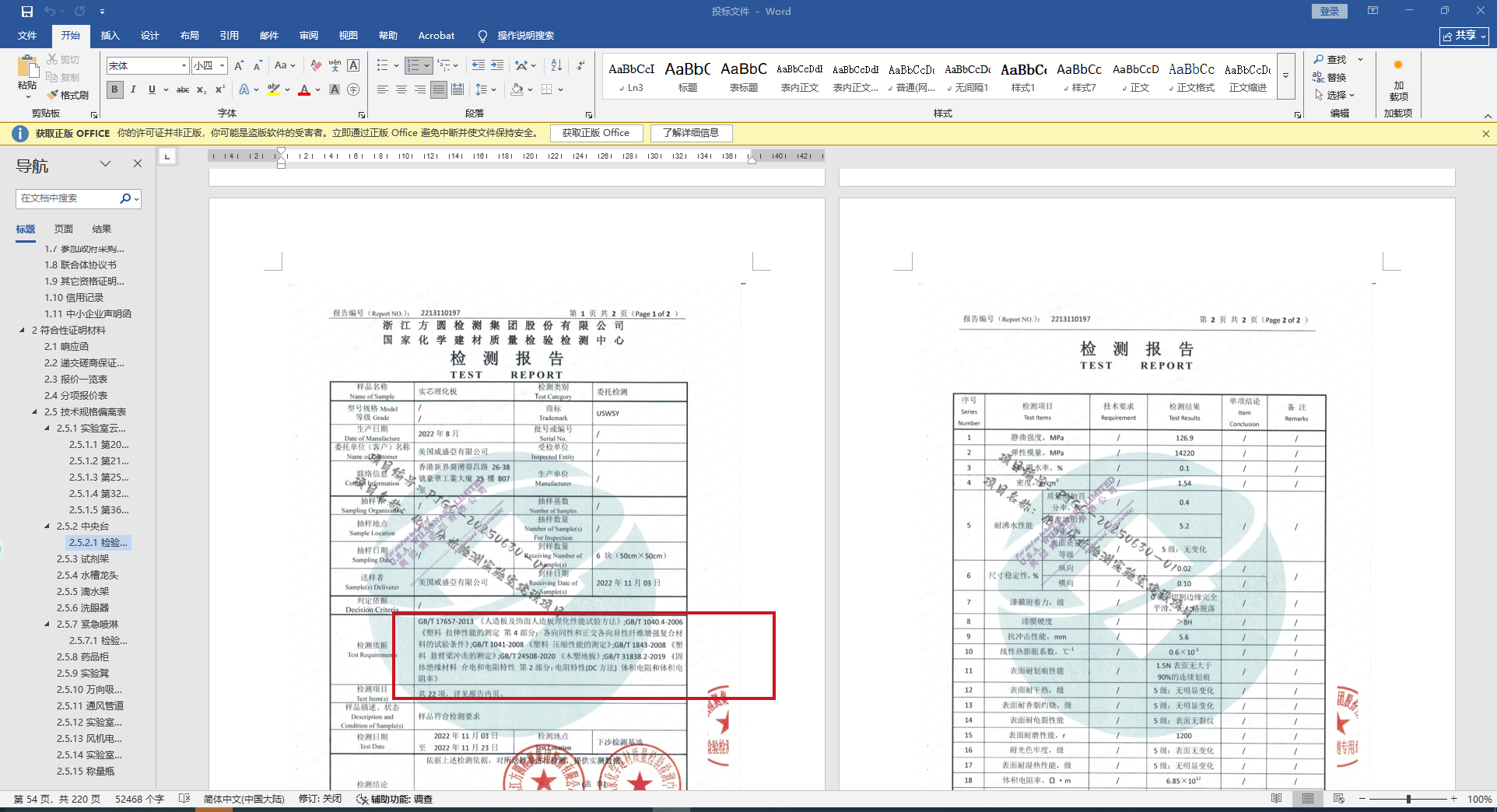Dismiss the yellow Office license notification bar
Image resolution: width=1497 pixels, height=812 pixels.
pyautogui.click(x=1485, y=134)
